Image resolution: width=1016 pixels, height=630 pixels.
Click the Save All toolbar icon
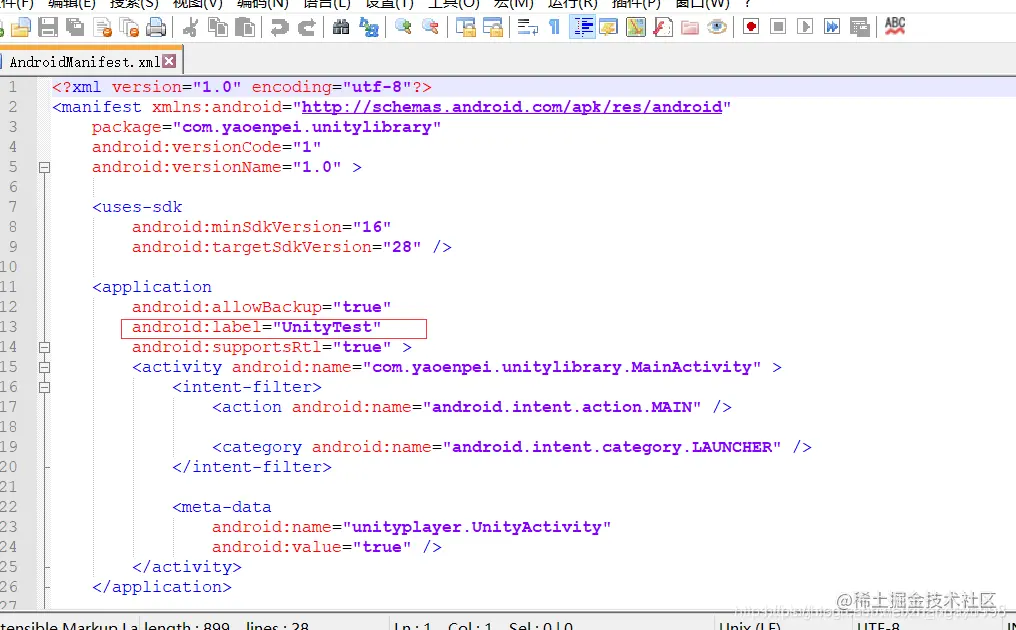pos(75,27)
